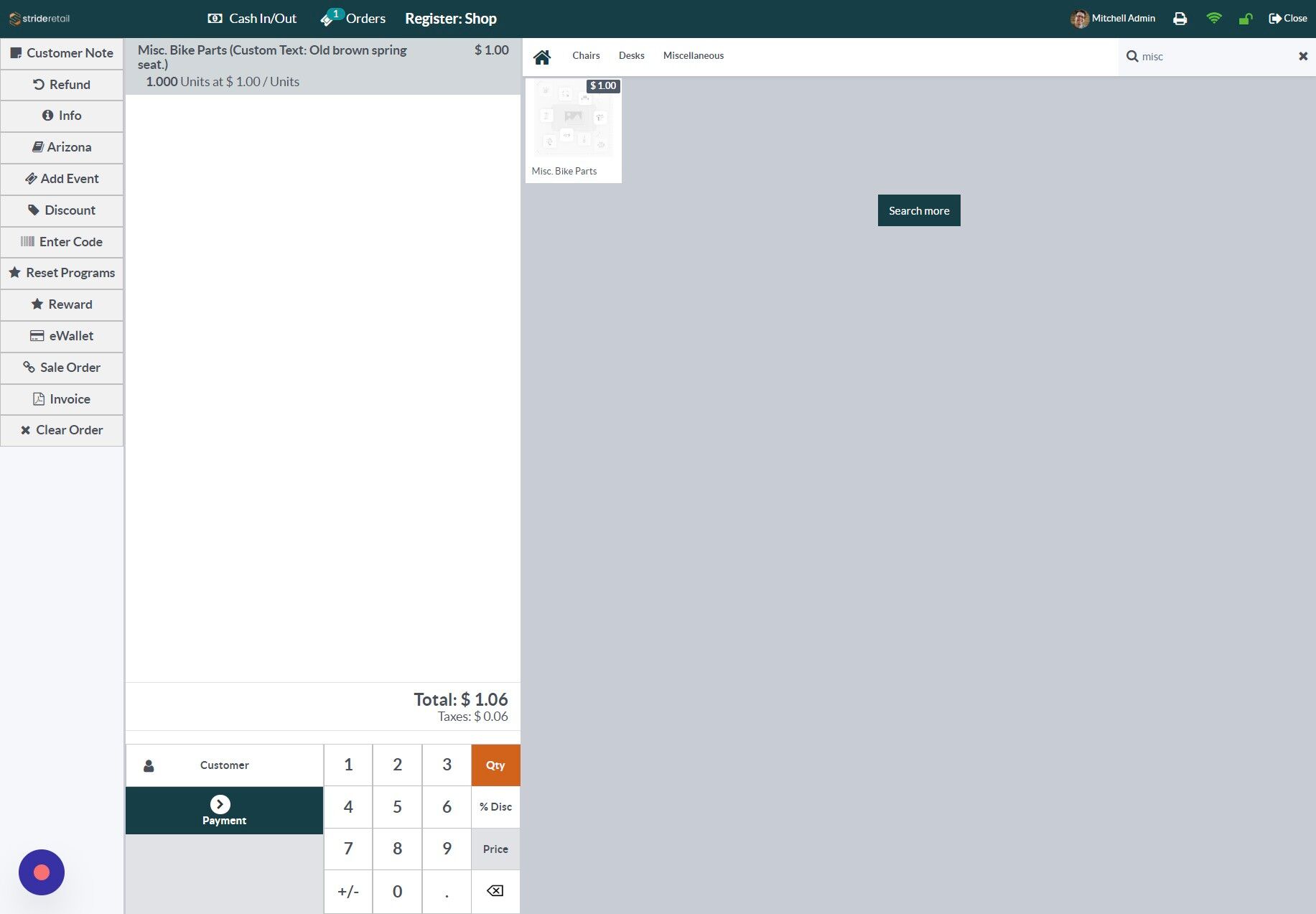
Task: Click Reset Programs
Action: (62, 273)
